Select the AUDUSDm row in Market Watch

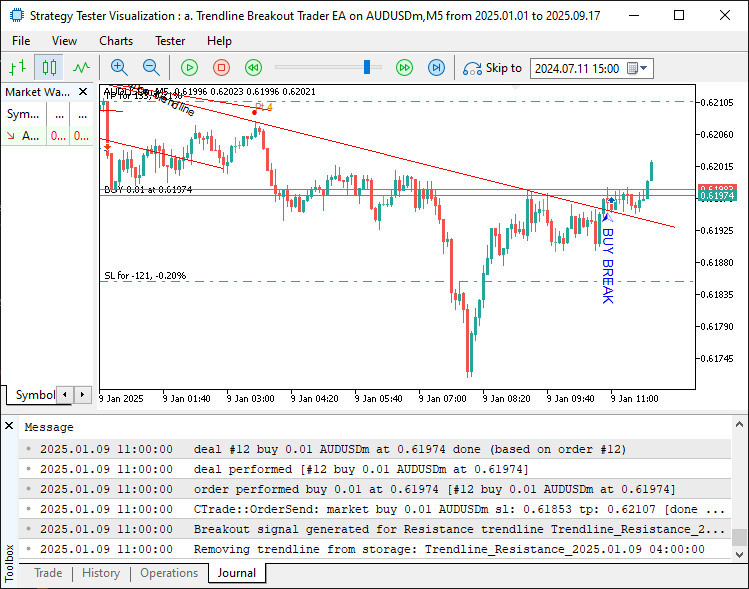click(x=47, y=136)
